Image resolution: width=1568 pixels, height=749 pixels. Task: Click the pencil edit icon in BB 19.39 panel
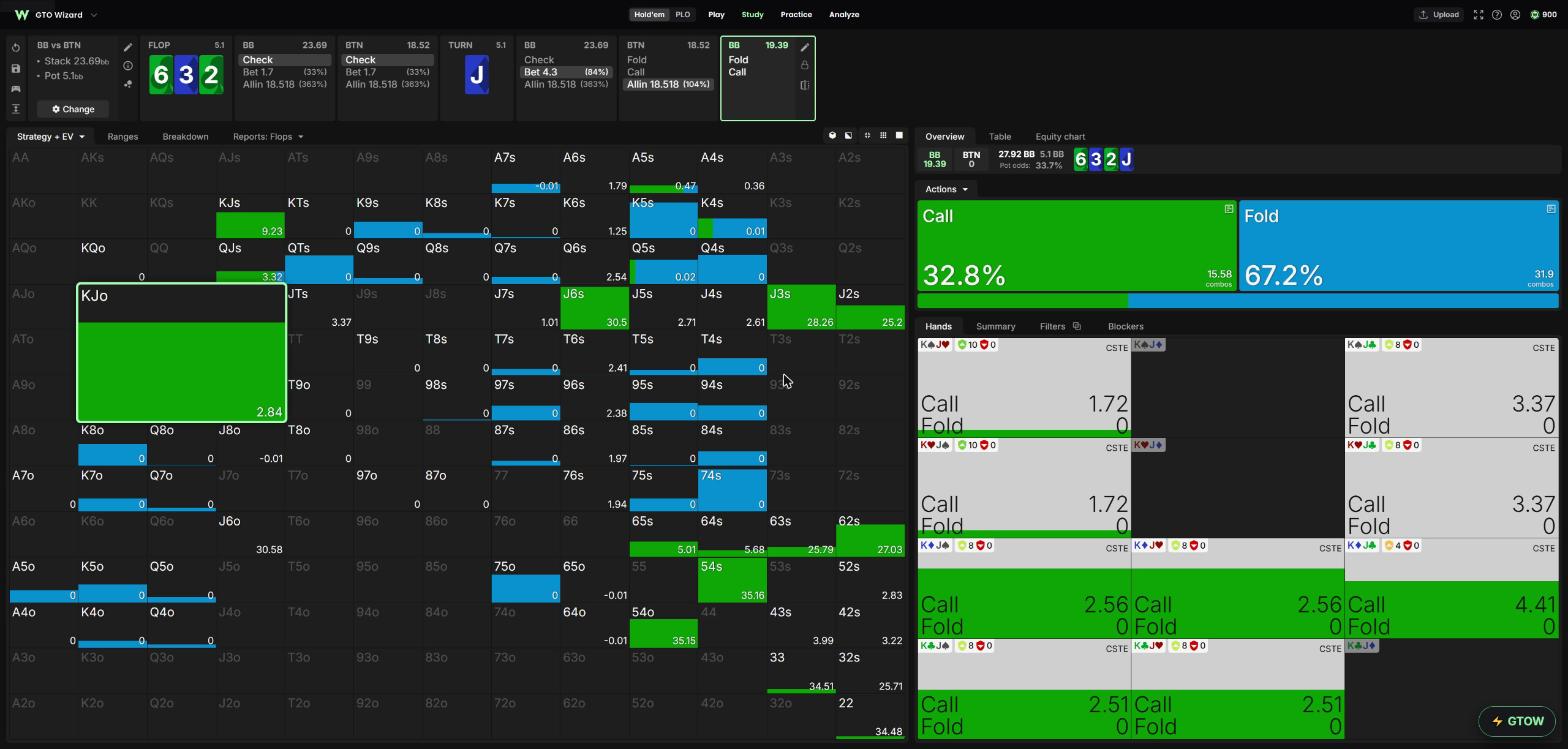(x=805, y=47)
